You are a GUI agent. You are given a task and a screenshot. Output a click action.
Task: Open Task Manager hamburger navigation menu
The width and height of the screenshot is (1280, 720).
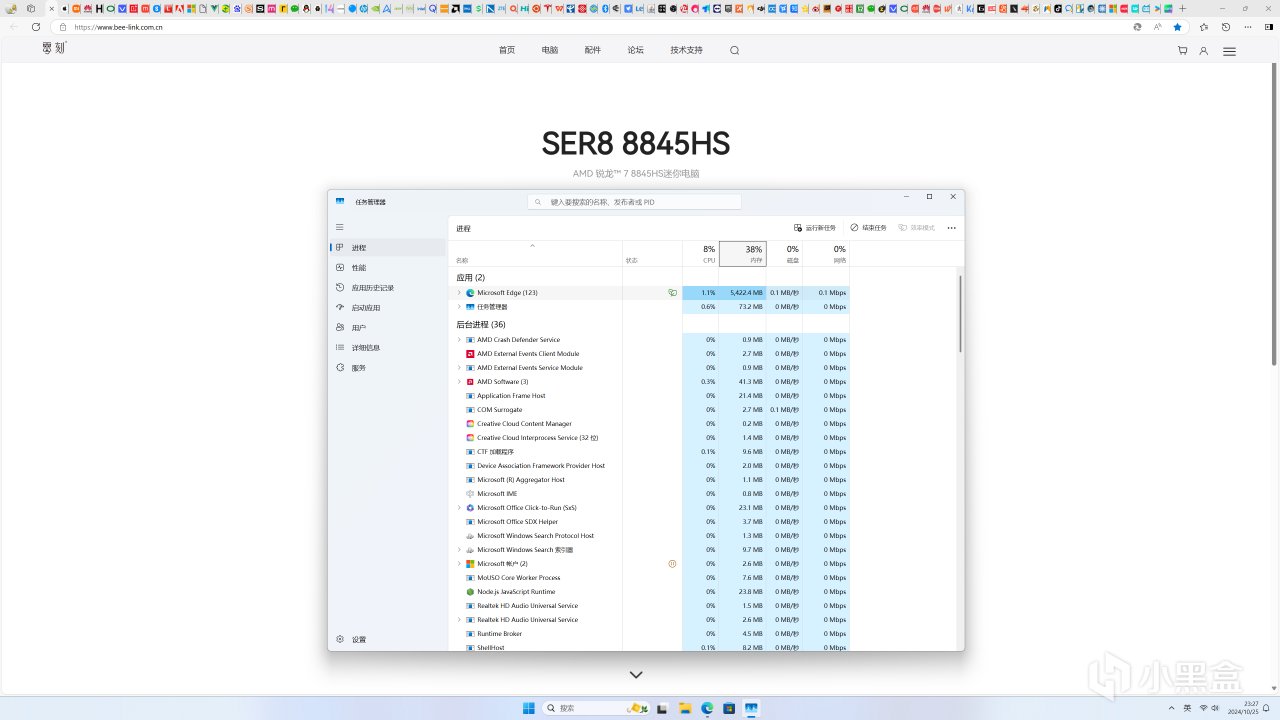(x=340, y=227)
